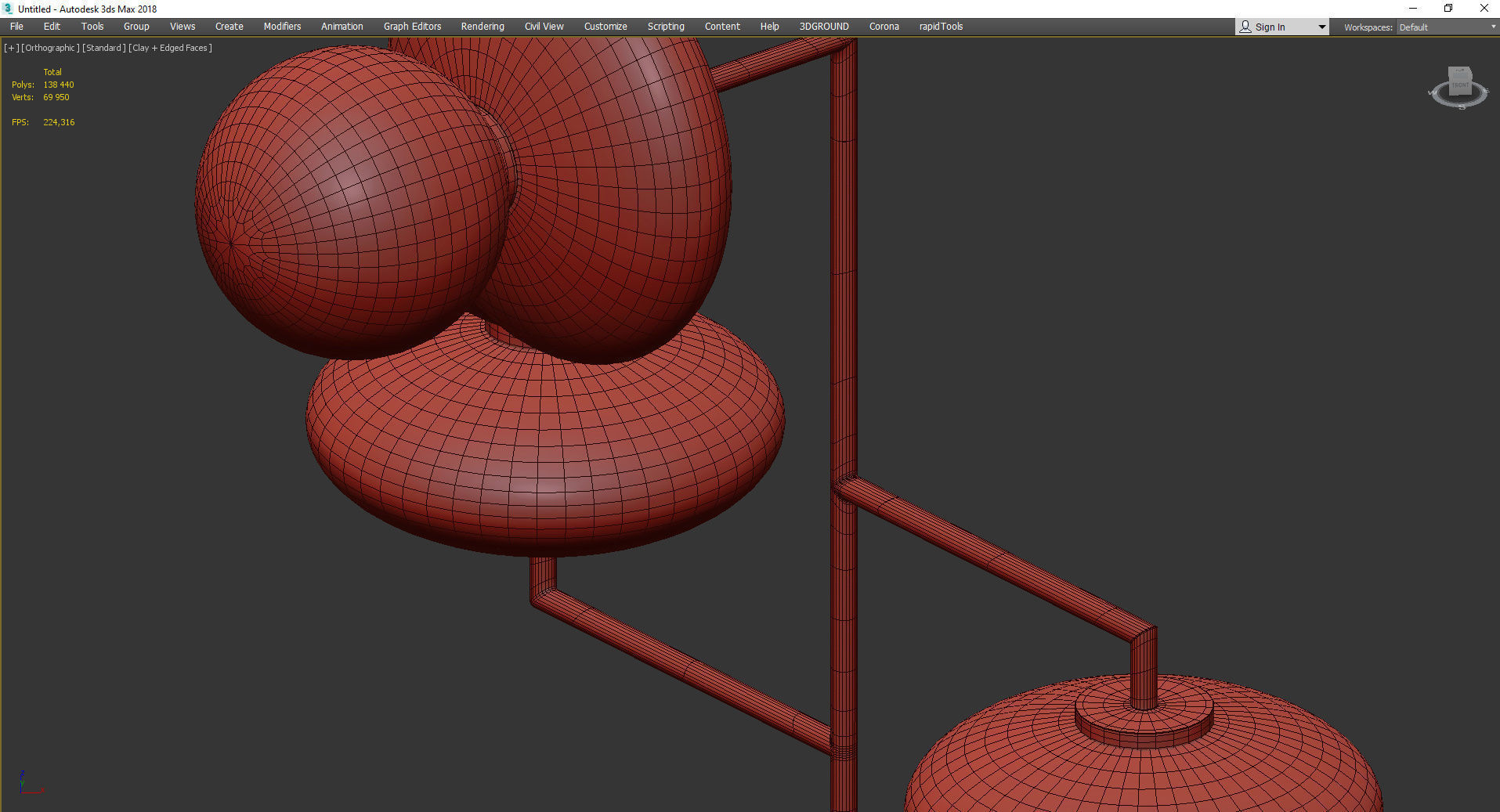Viewport: 1500px width, 812px height.
Task: Click the [Clay + Edged Faces] label
Action: [170, 48]
